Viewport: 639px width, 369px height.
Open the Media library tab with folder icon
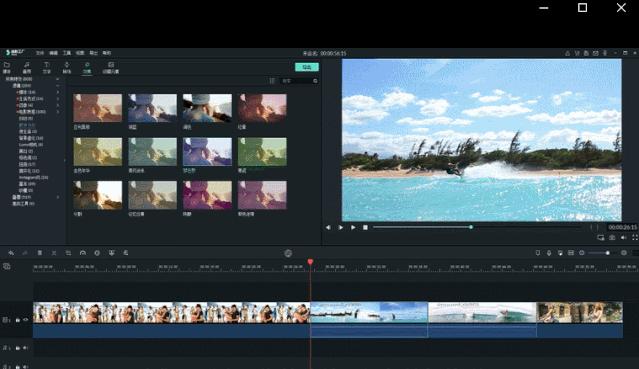pyautogui.click(x=7, y=68)
